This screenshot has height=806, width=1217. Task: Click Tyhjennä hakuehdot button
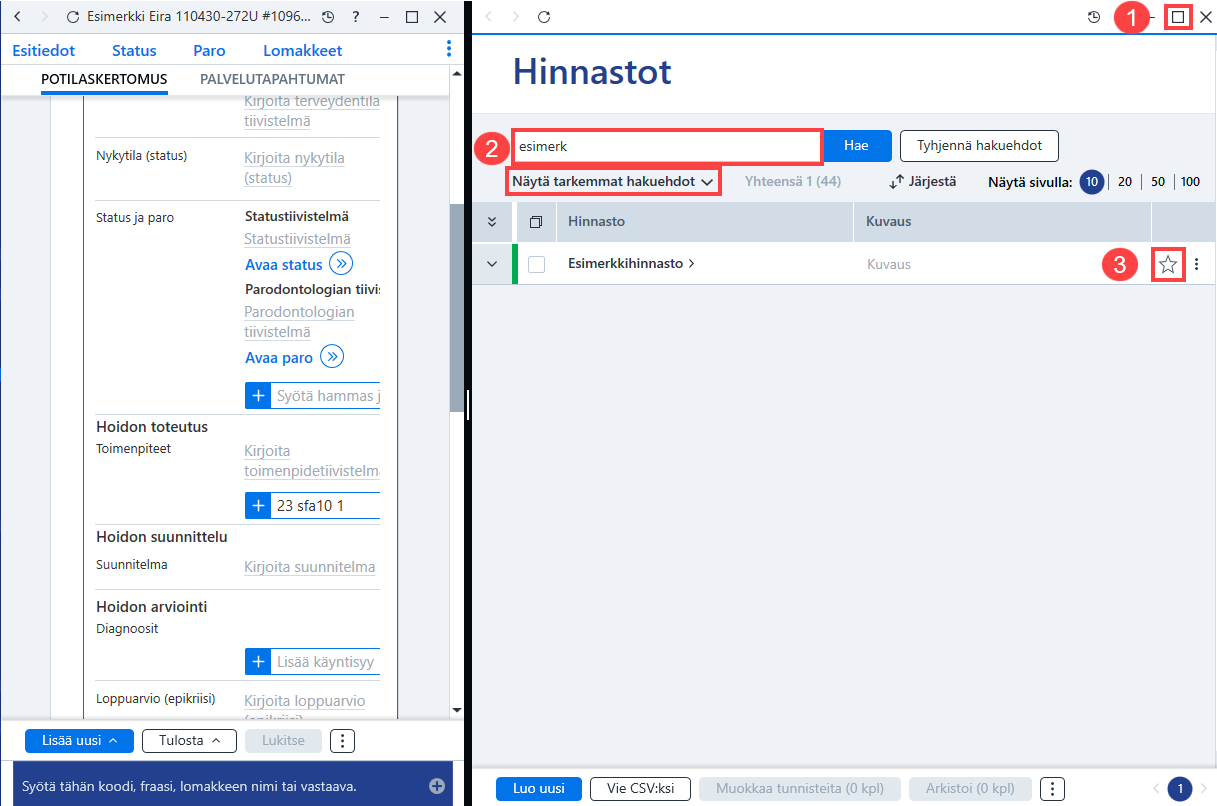980,145
